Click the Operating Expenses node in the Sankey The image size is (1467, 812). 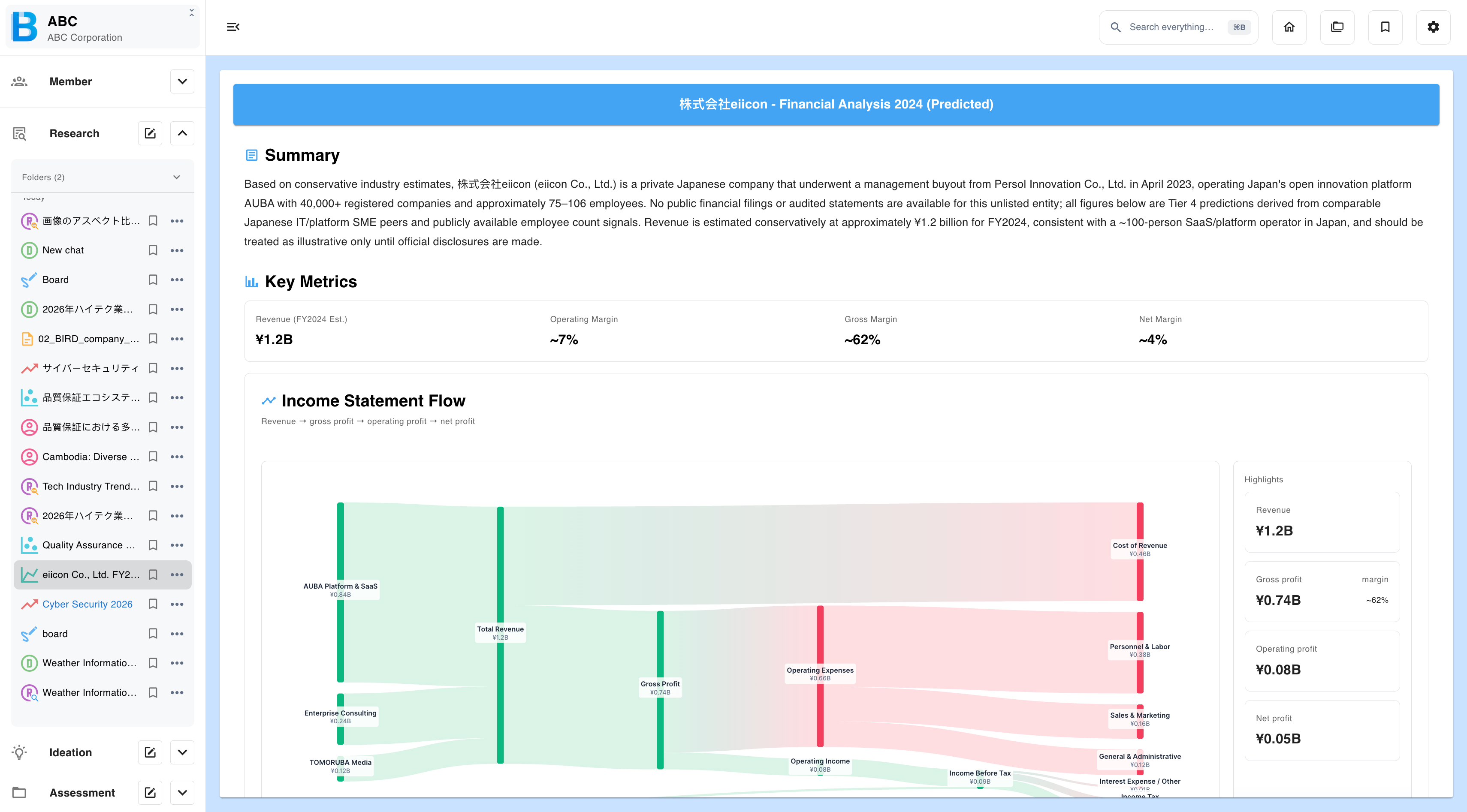820,676
